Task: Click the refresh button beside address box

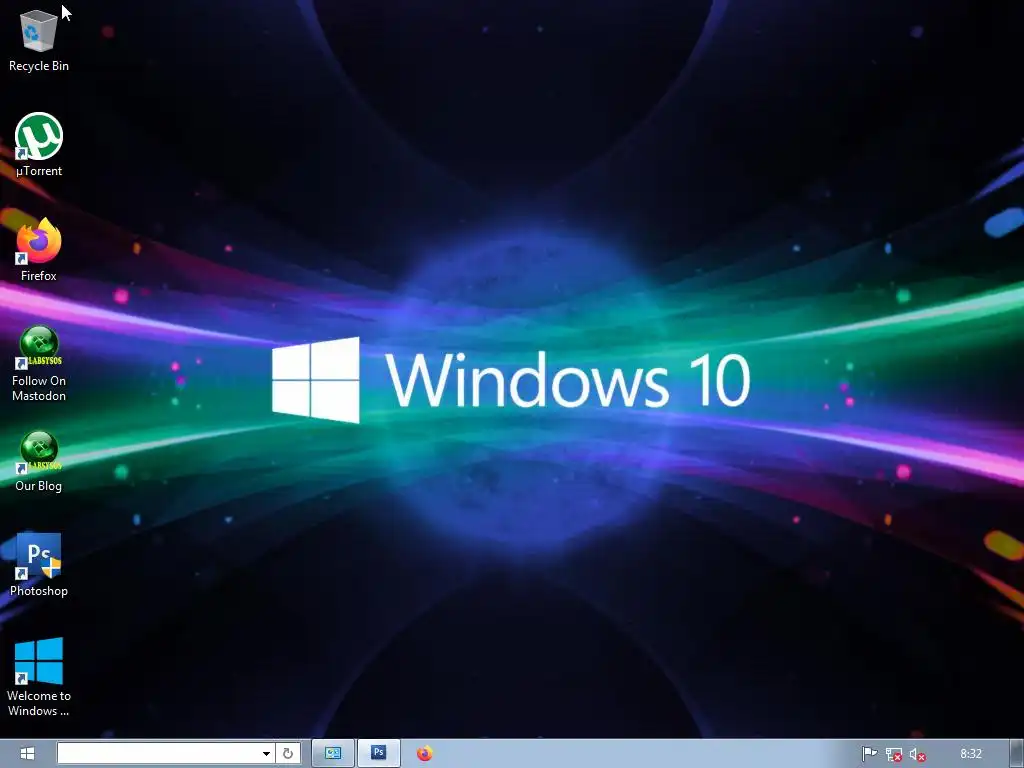Action: pos(288,754)
